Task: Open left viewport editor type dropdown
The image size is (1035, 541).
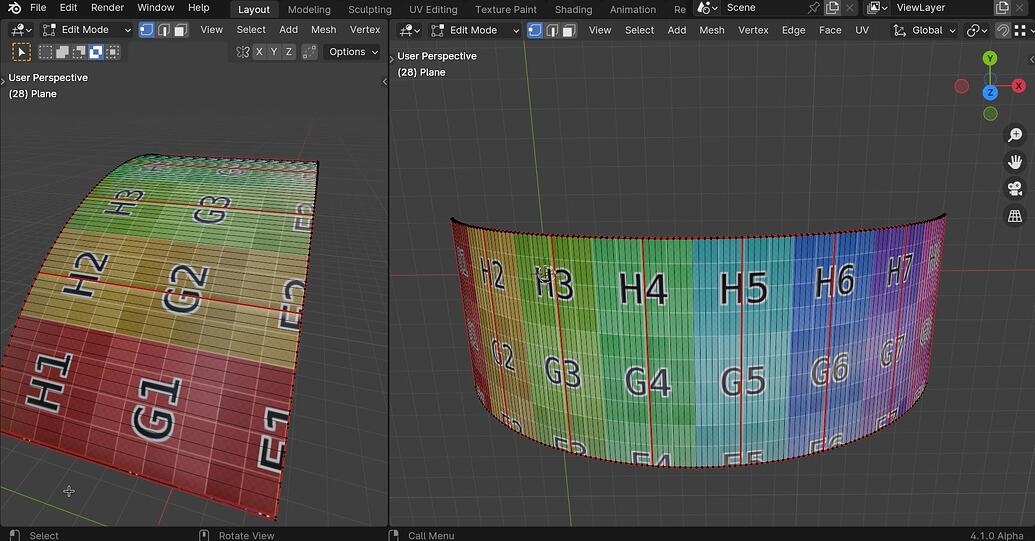Action: coord(22,30)
